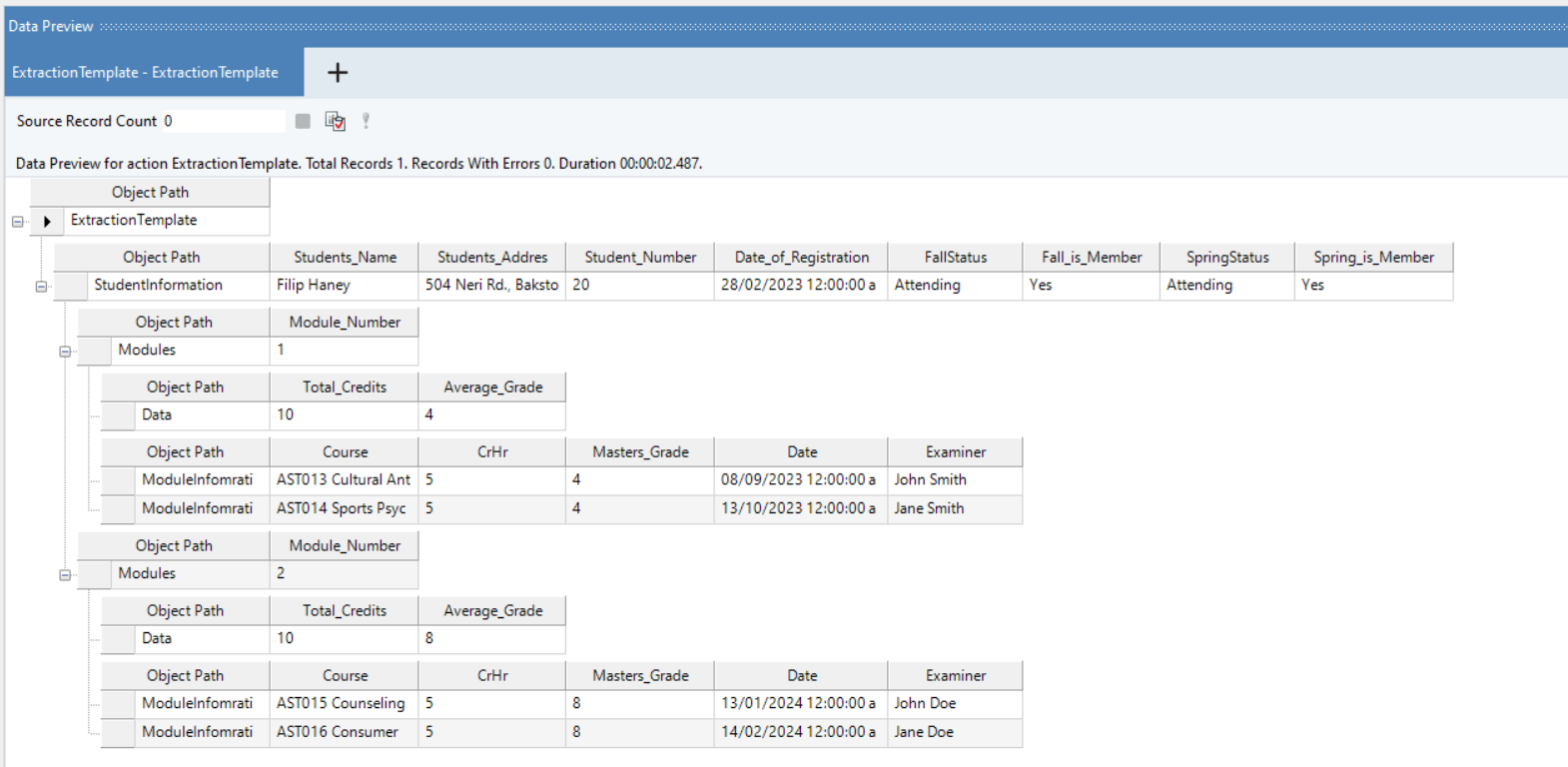Click the Date_of_Registration column header

point(801,258)
